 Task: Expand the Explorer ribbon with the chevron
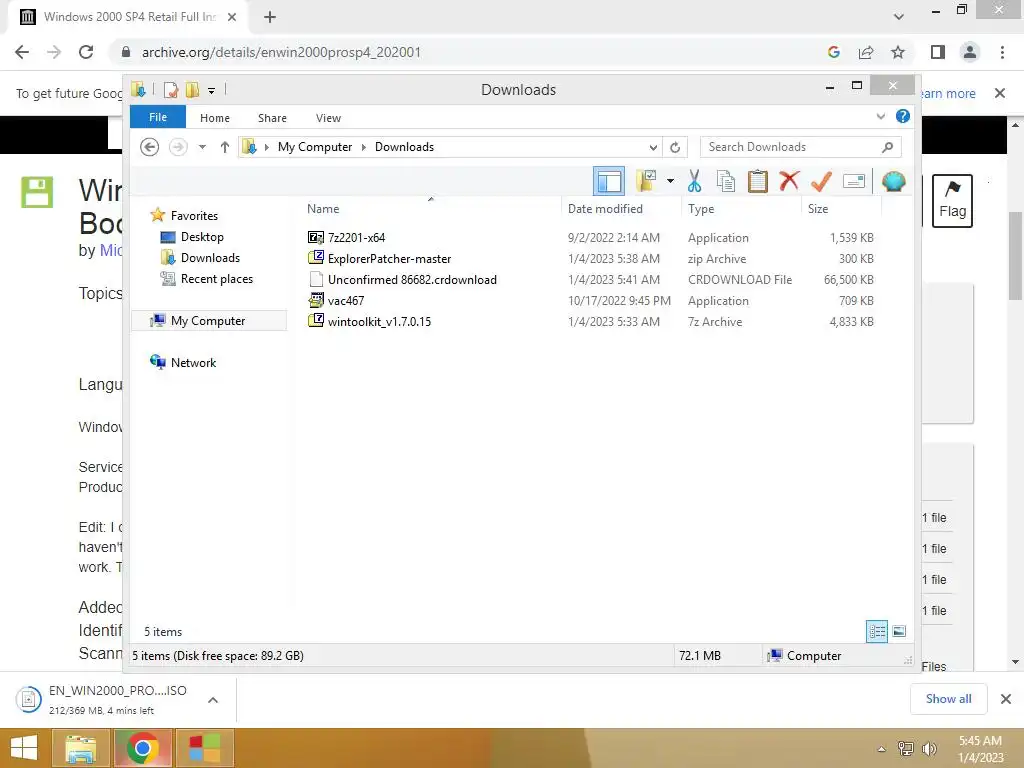click(x=880, y=116)
